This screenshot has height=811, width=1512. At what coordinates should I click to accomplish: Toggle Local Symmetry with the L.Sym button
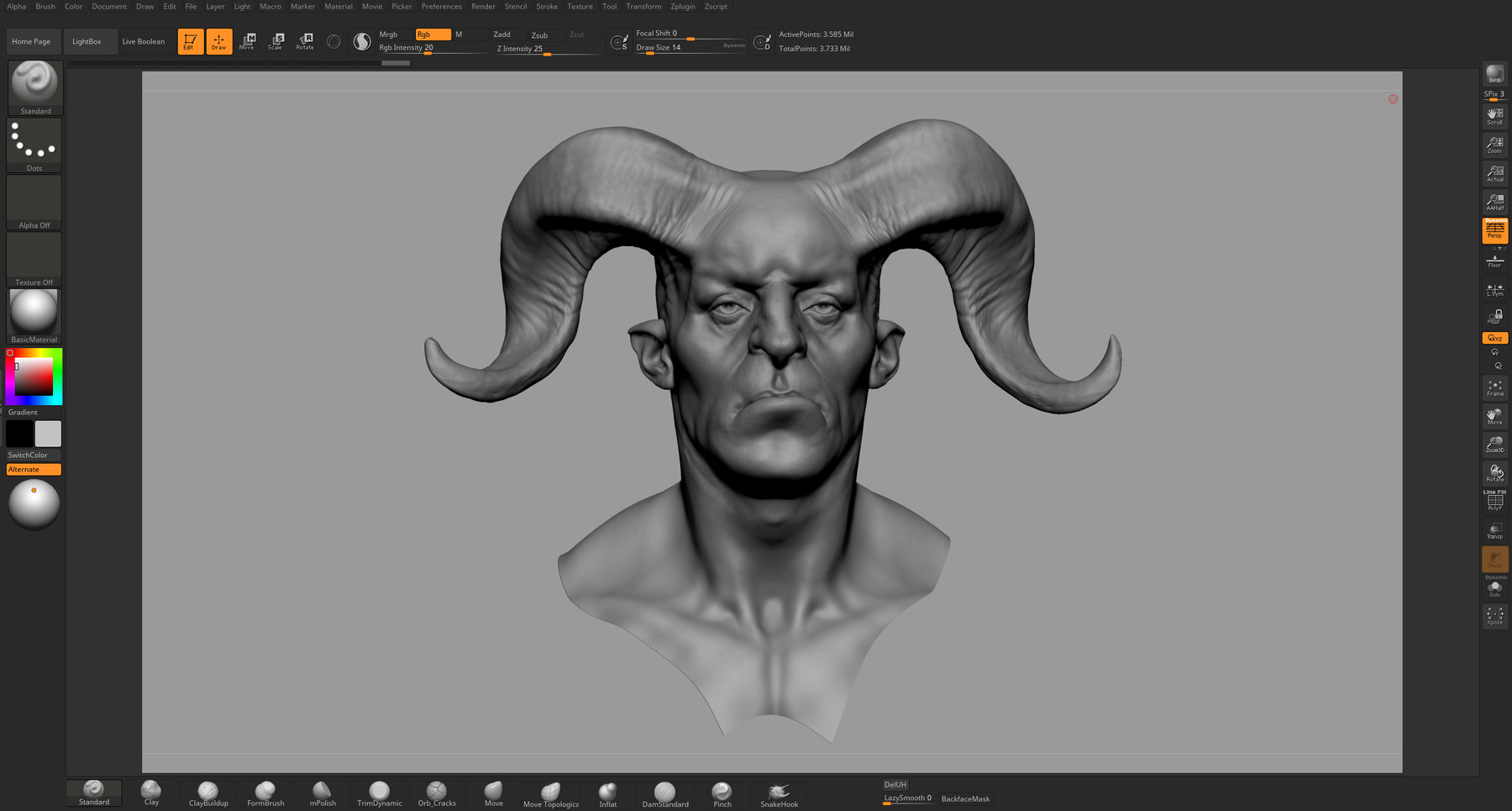(1495, 288)
